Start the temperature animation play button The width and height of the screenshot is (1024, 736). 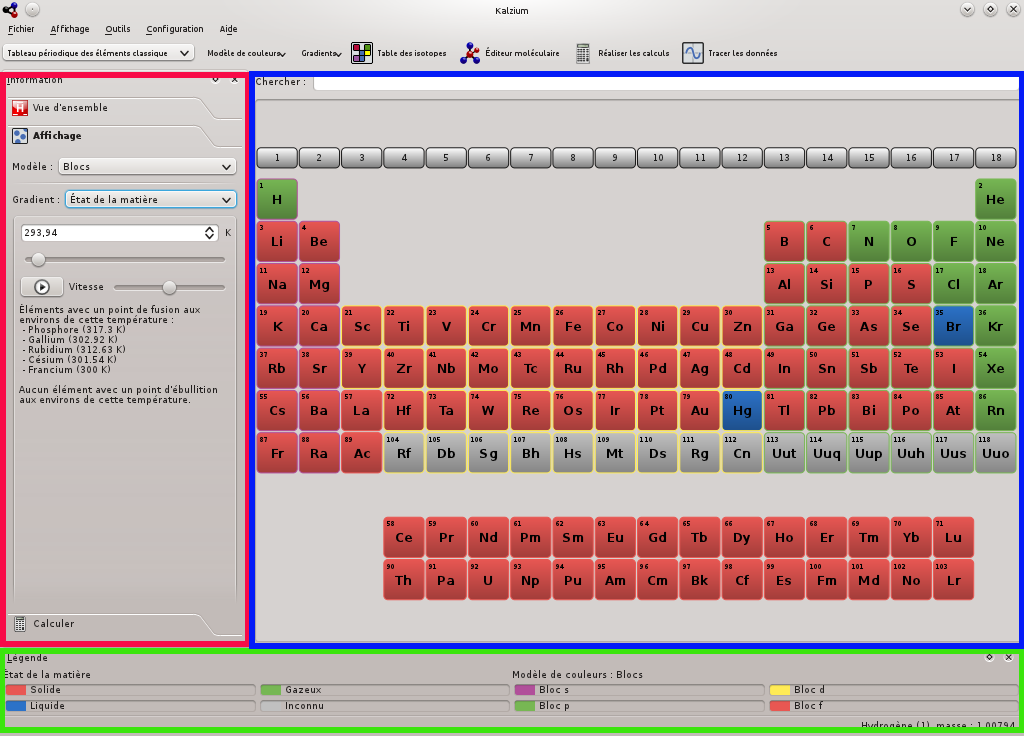(x=42, y=287)
